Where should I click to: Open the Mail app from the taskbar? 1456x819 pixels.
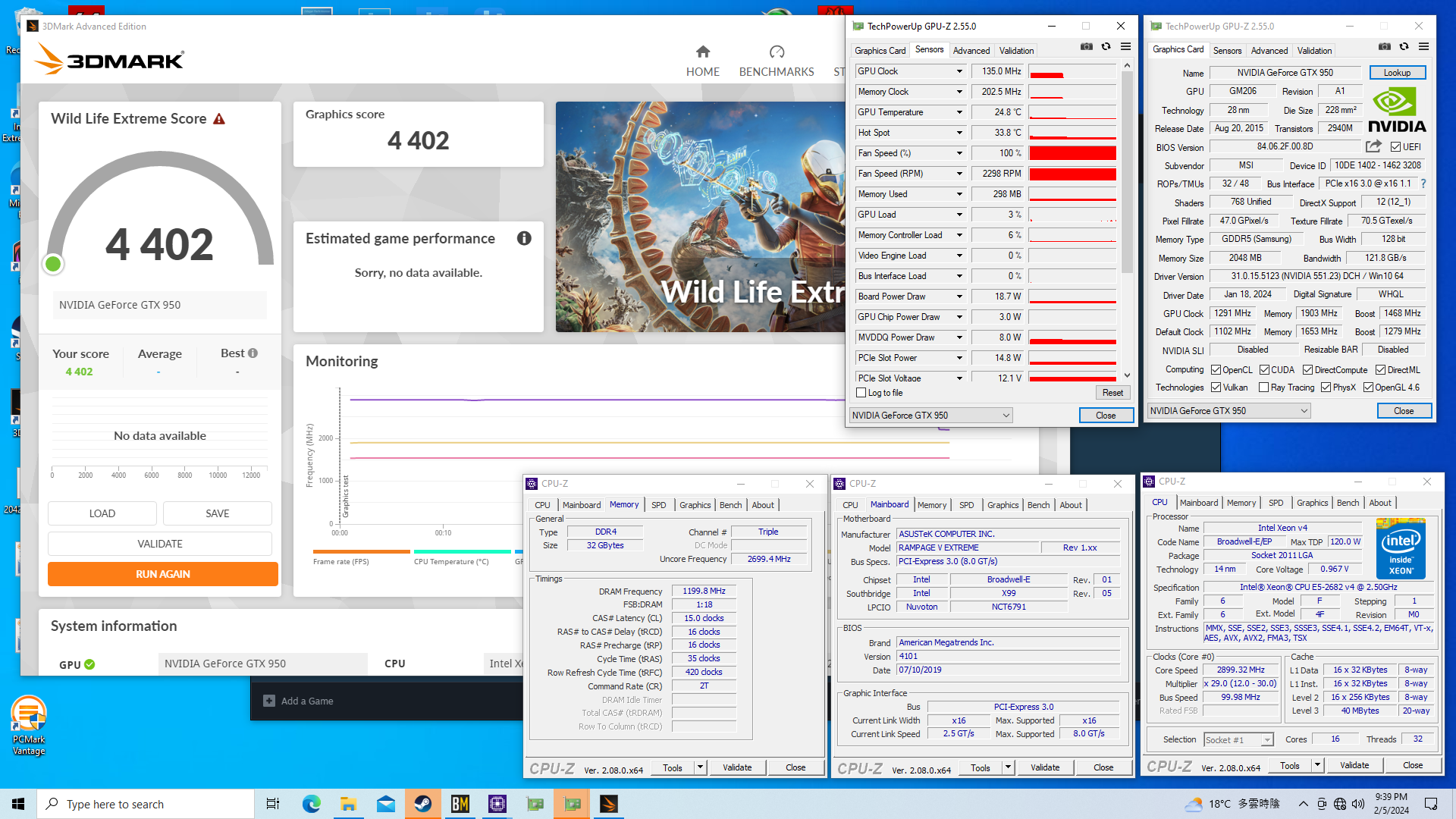386,804
